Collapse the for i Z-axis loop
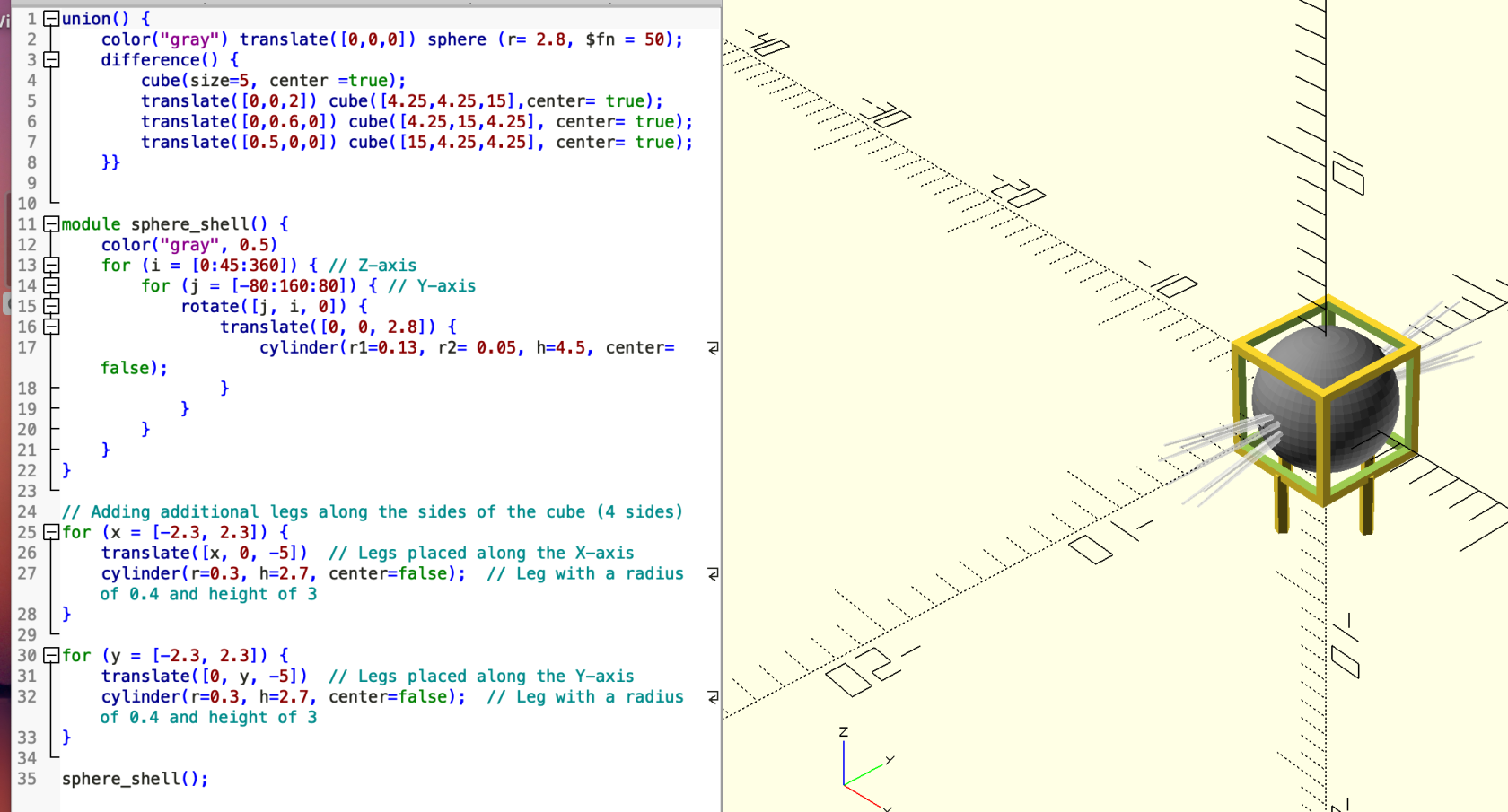 (x=51, y=266)
